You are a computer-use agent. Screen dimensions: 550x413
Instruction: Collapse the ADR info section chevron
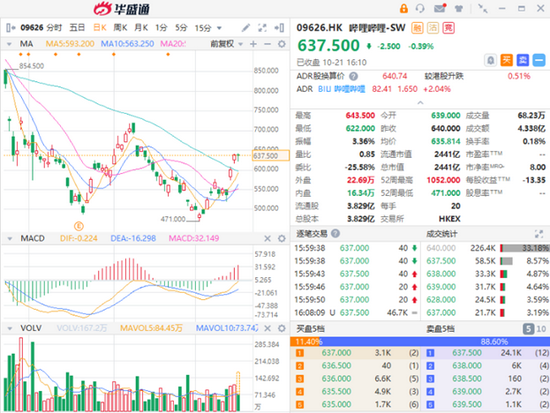pos(420,102)
